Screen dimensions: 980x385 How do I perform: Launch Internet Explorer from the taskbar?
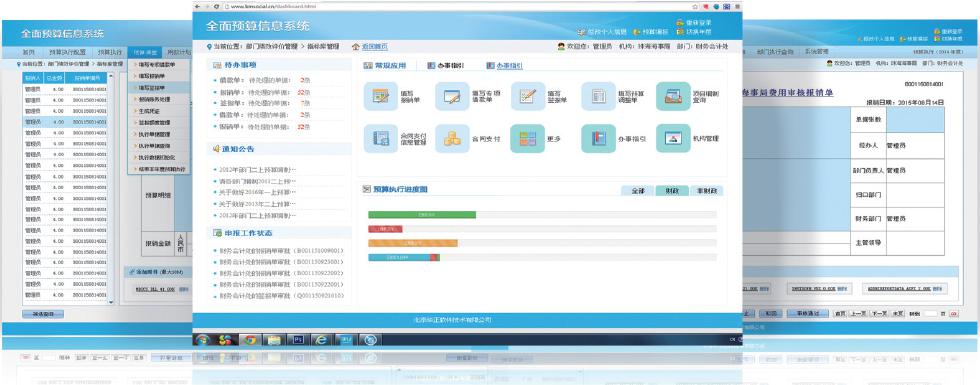[321, 340]
